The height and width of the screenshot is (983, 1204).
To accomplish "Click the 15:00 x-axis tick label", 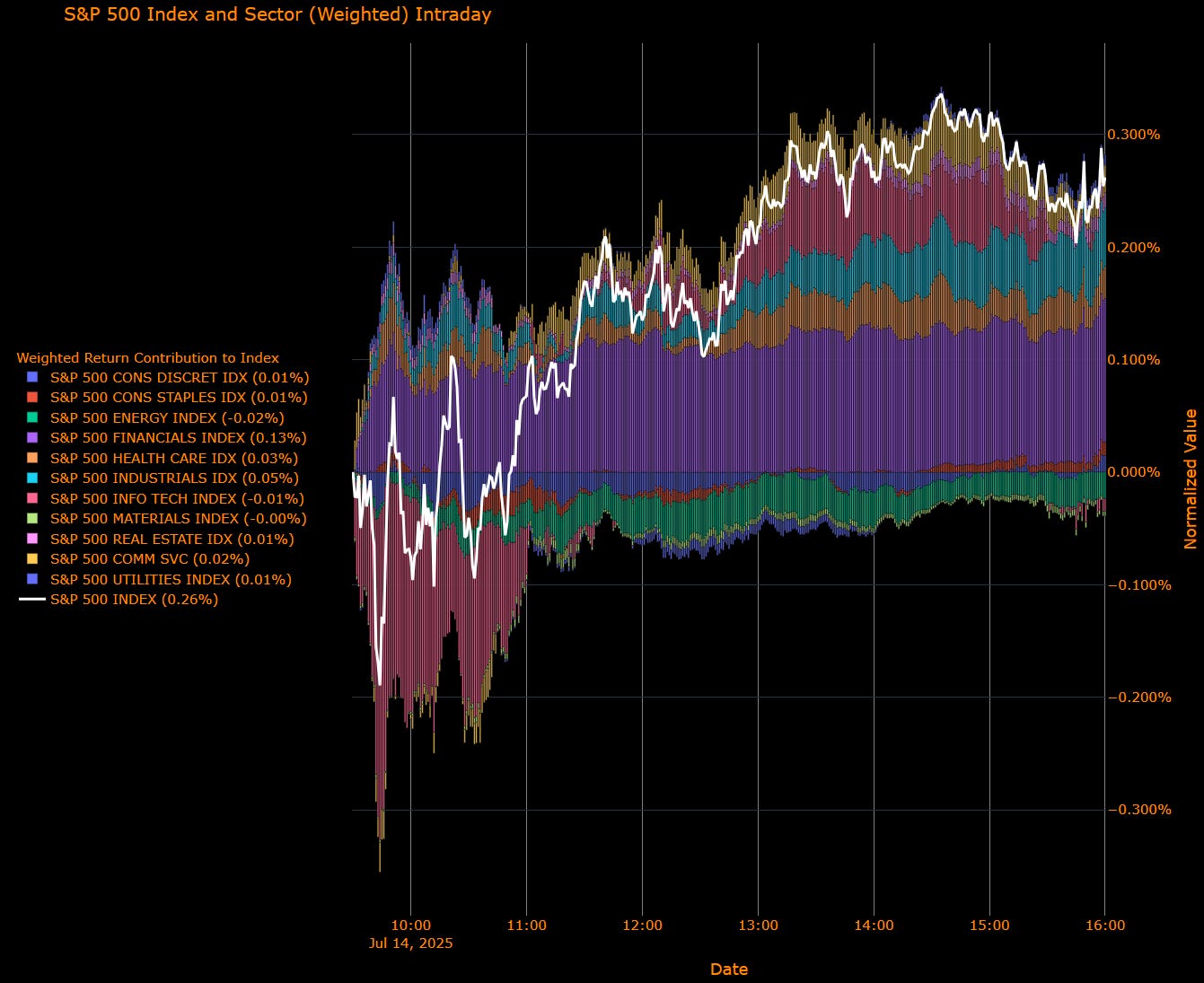I will [x=989, y=926].
